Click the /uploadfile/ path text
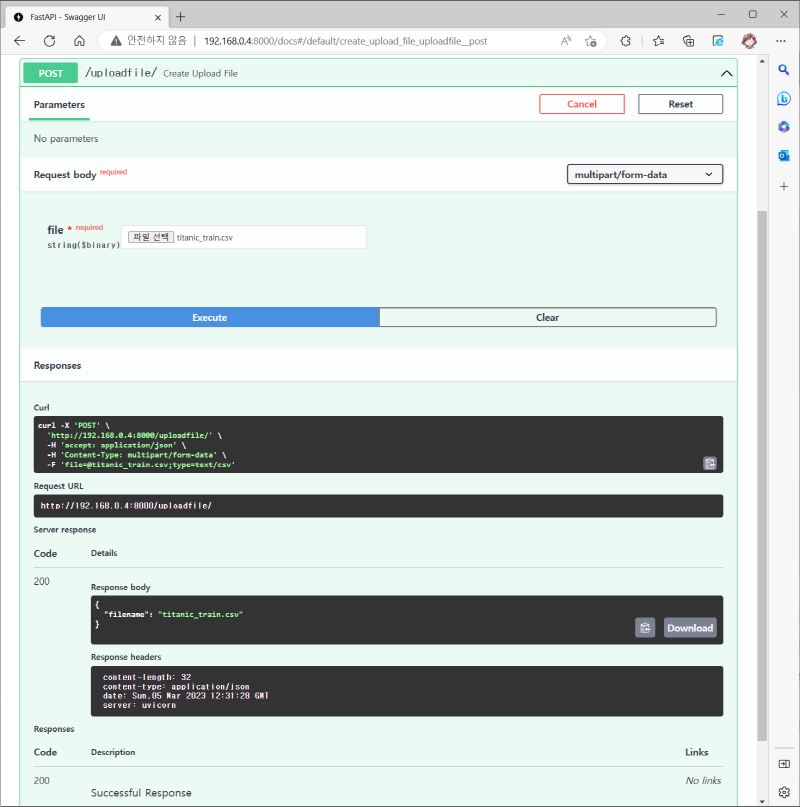Image resolution: width=800 pixels, height=807 pixels. coord(120,73)
